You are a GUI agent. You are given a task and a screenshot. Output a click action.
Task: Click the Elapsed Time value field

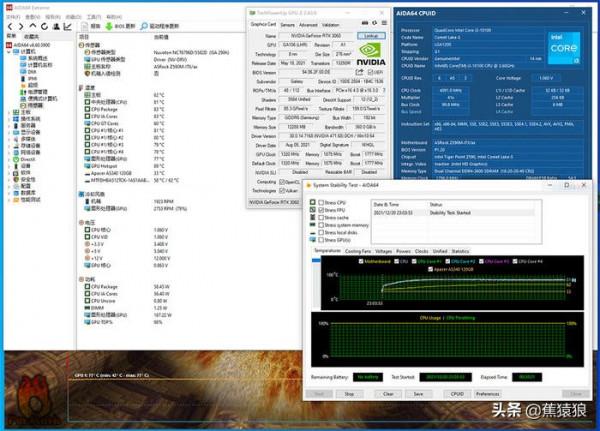[x=527, y=377]
